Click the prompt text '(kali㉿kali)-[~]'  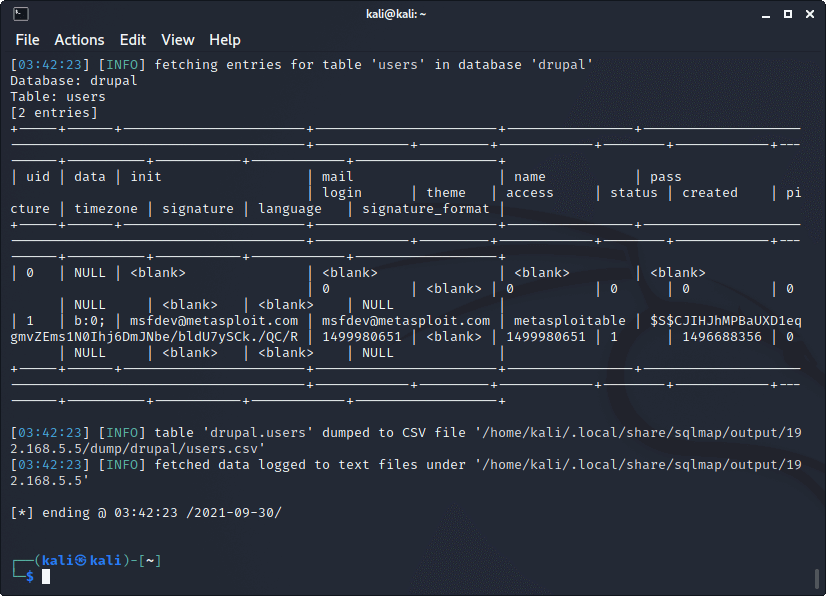point(98,560)
